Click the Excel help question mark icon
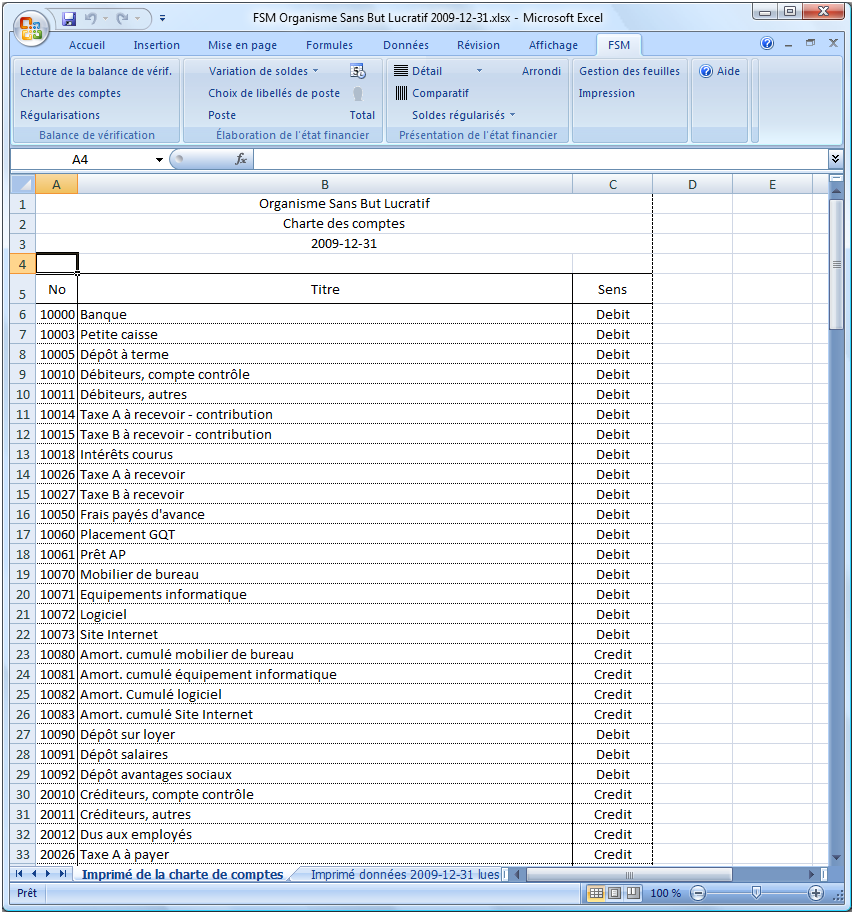Screen dimensions: 854x914 (767, 44)
